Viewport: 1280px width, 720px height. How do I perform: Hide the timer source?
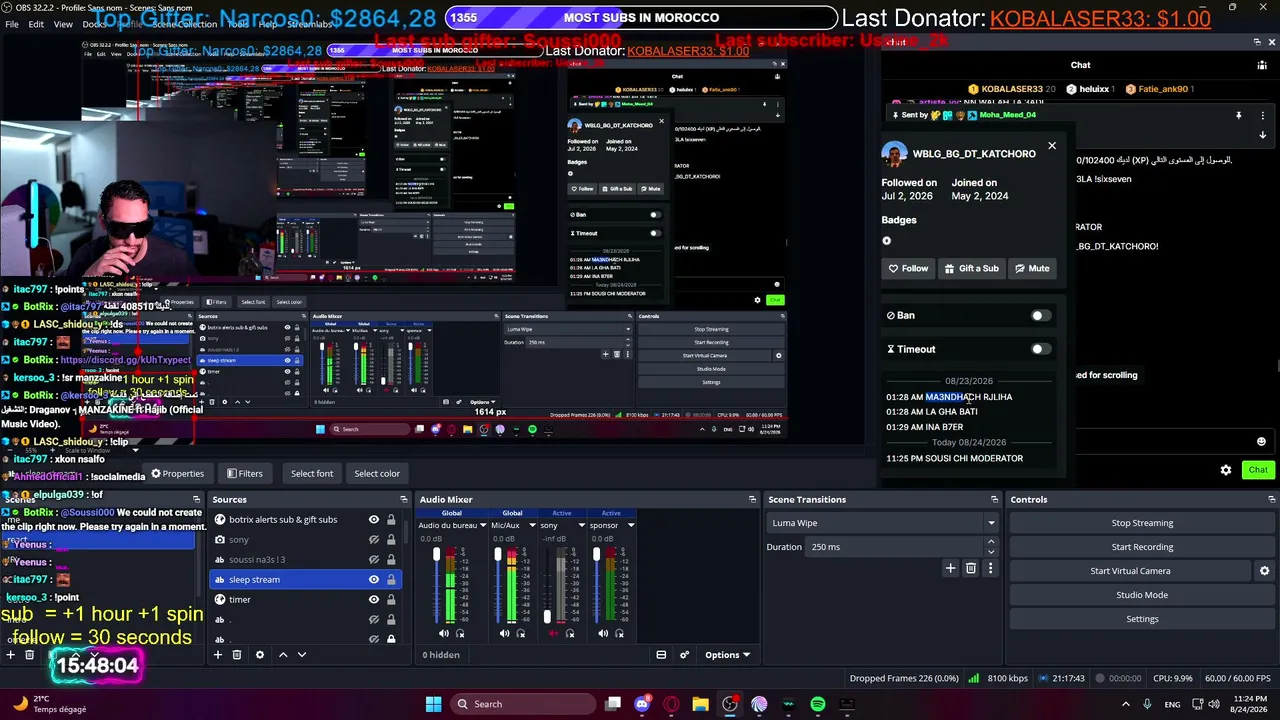(x=374, y=600)
